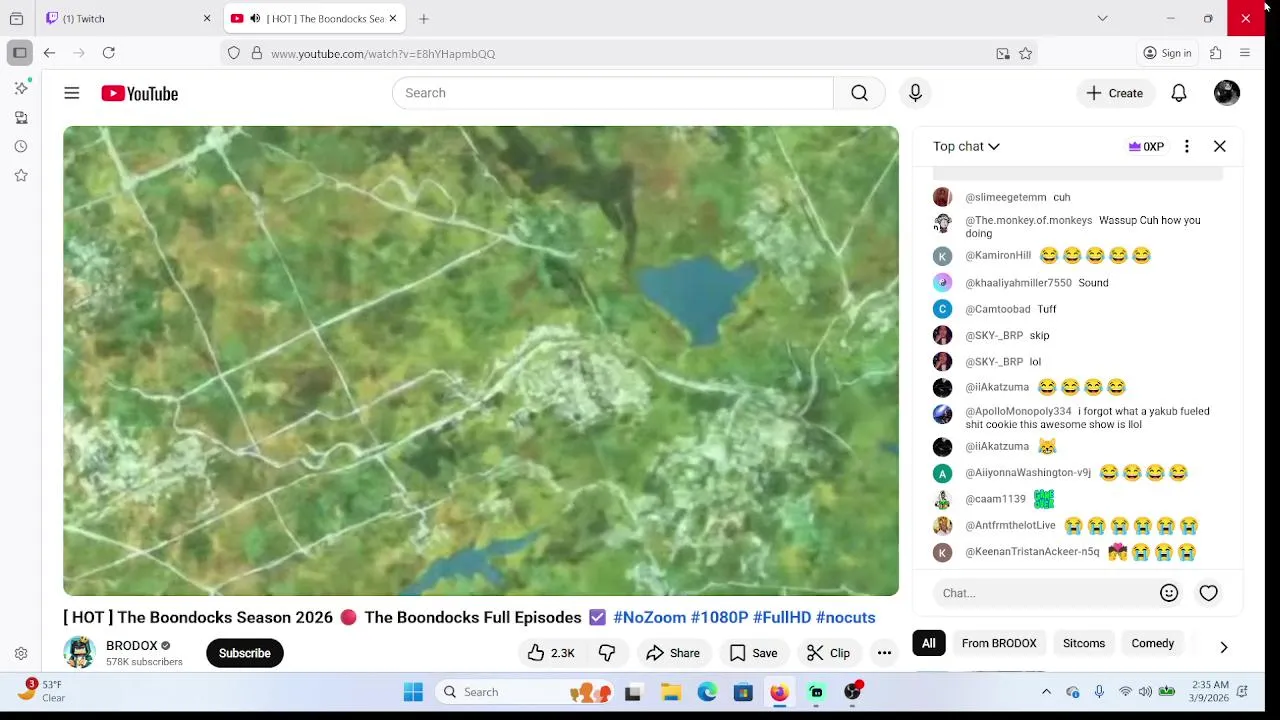Start voice search with the microphone
The width and height of the screenshot is (1280, 720).
[x=915, y=93]
